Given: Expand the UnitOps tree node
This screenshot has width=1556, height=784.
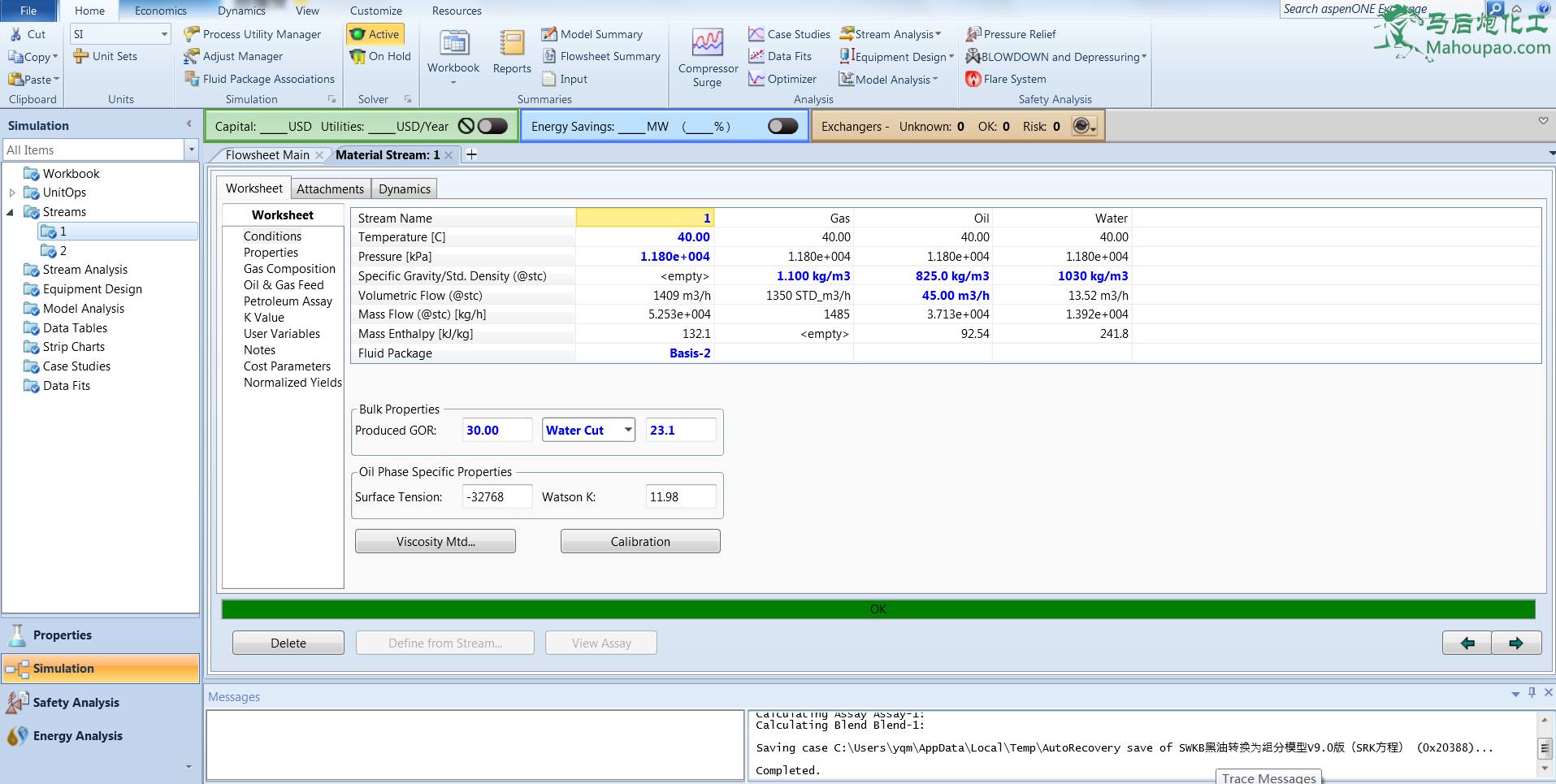Looking at the screenshot, I should 12,193.
